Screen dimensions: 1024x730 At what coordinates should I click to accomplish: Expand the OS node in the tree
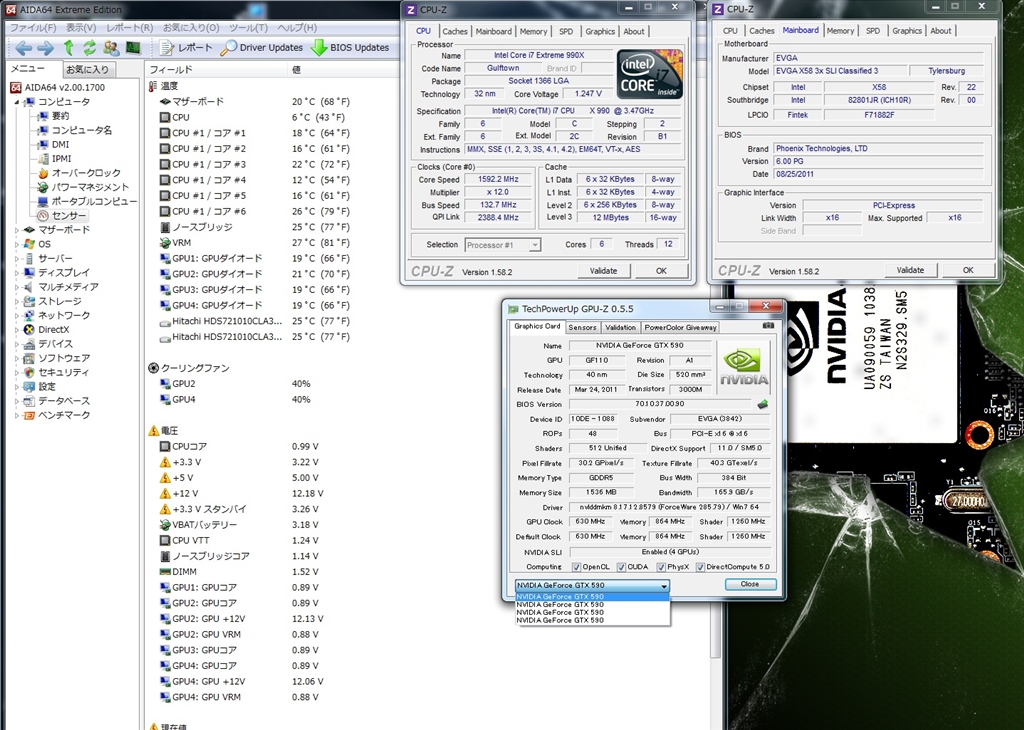pos(17,244)
